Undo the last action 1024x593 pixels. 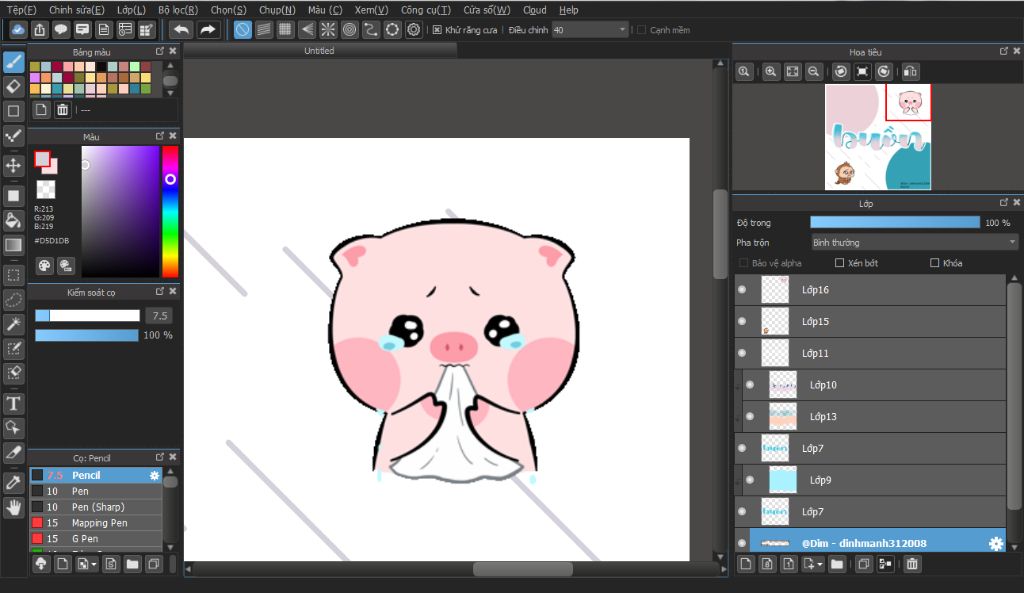coord(181,29)
